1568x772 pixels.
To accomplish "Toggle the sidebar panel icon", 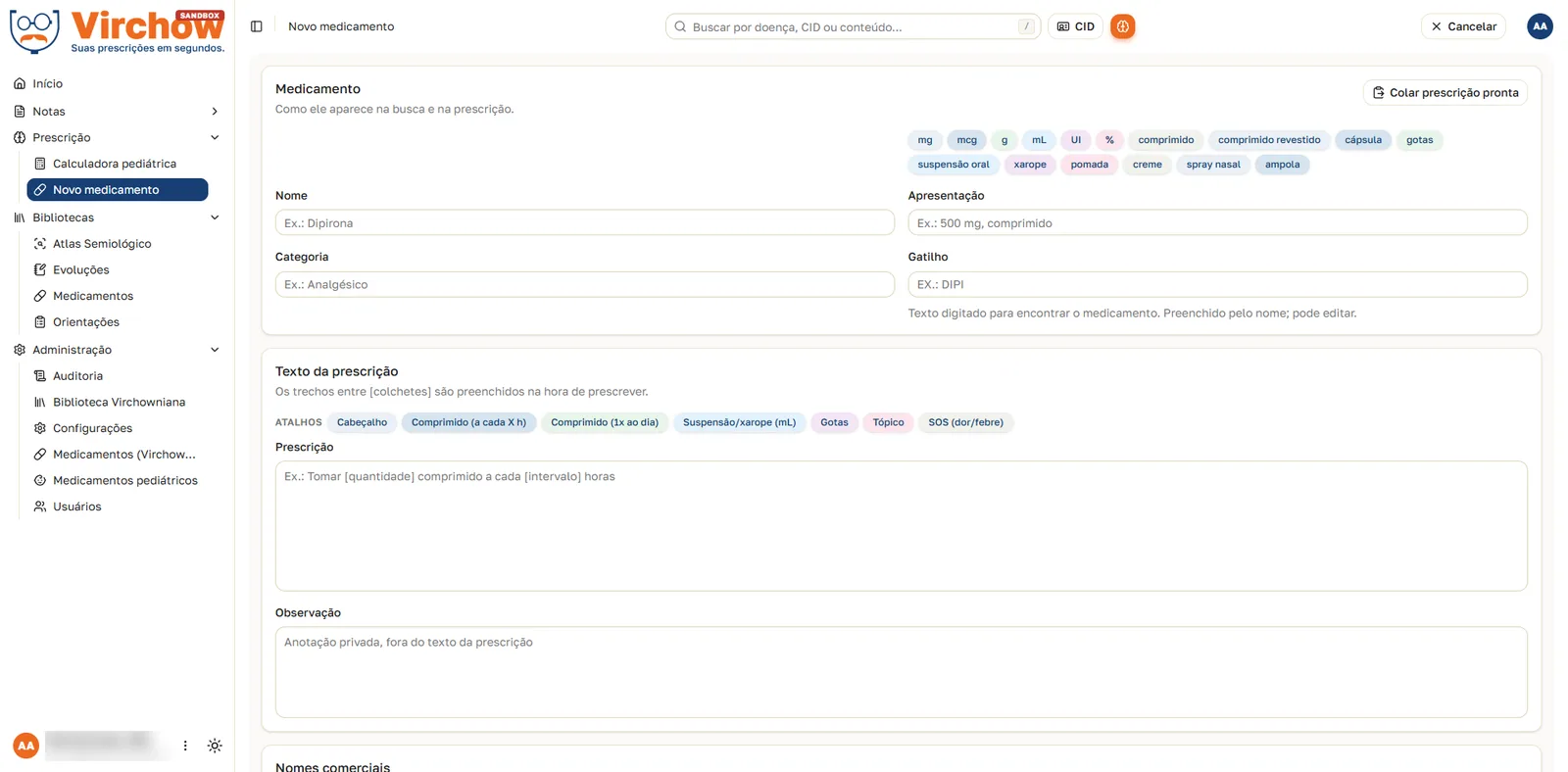I will tap(257, 26).
